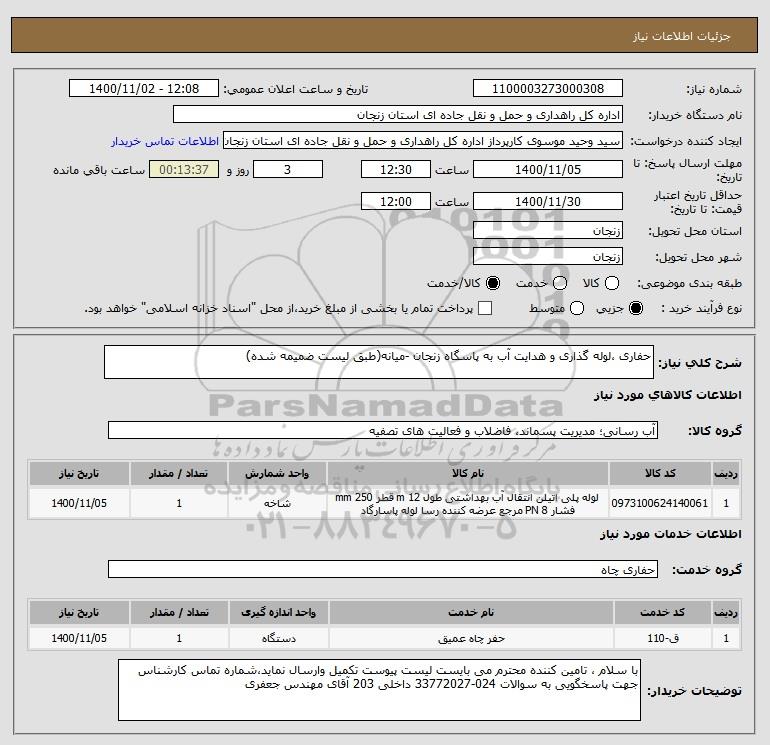
Task: Click the تاریخ و ساعت اعلان عمومی label
Action: tap(296, 89)
